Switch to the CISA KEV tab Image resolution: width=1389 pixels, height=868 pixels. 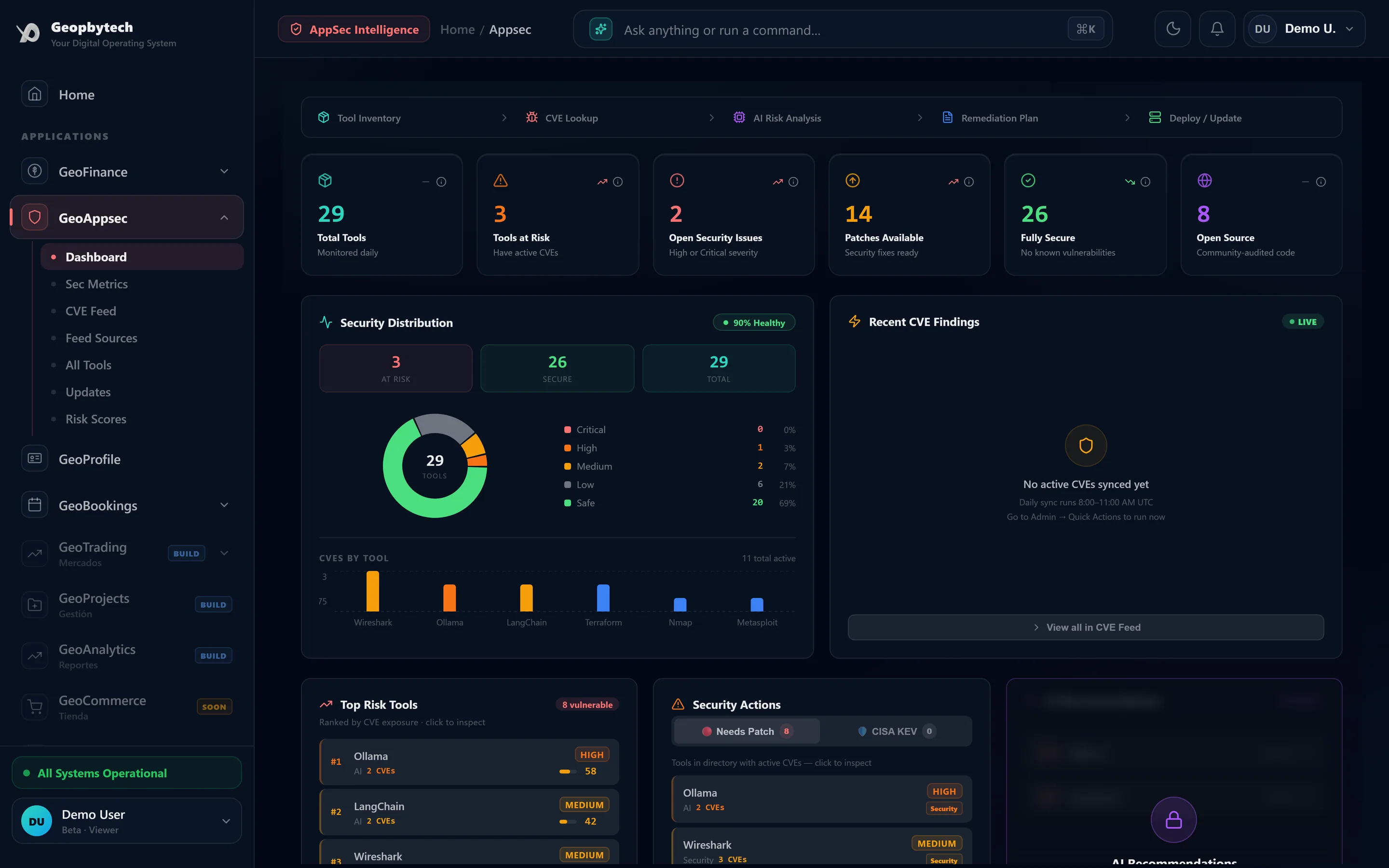[896, 732]
